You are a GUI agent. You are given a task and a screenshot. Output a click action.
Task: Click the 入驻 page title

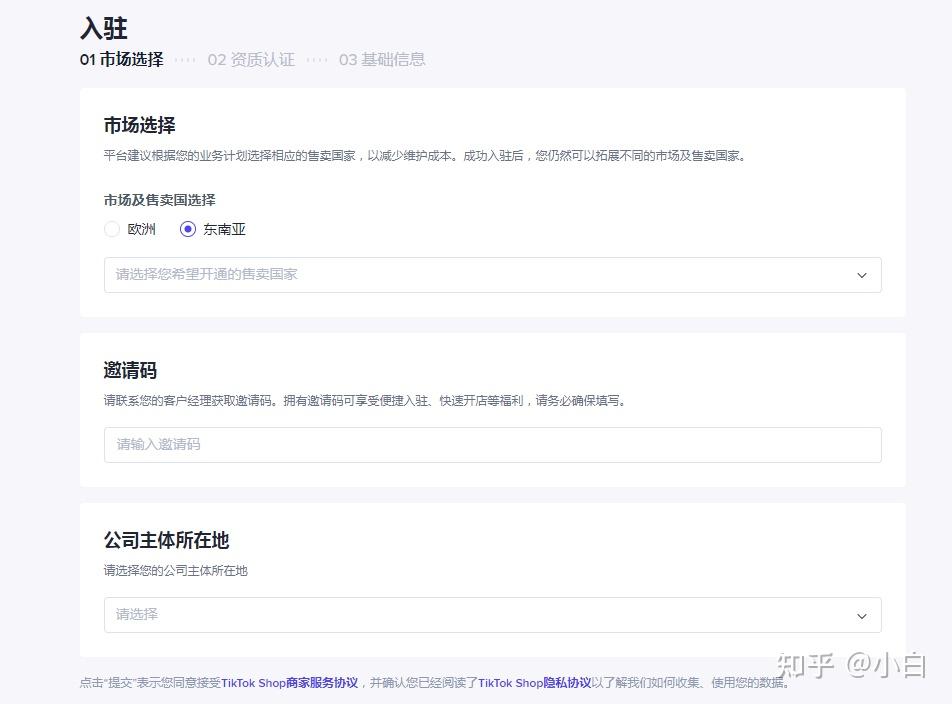click(104, 28)
